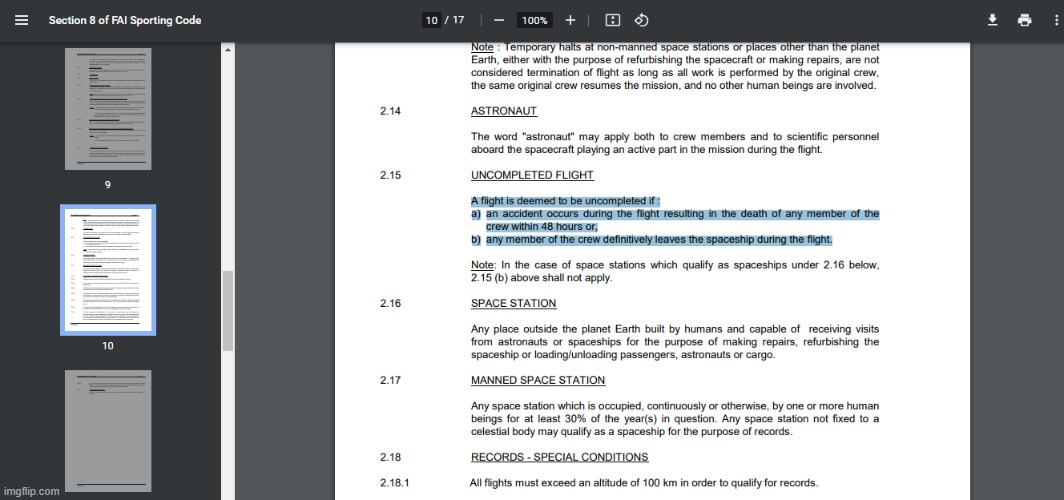Image resolution: width=1064 pixels, height=500 pixels.
Task: Click the SPACE STATION heading text
Action: coord(513,303)
